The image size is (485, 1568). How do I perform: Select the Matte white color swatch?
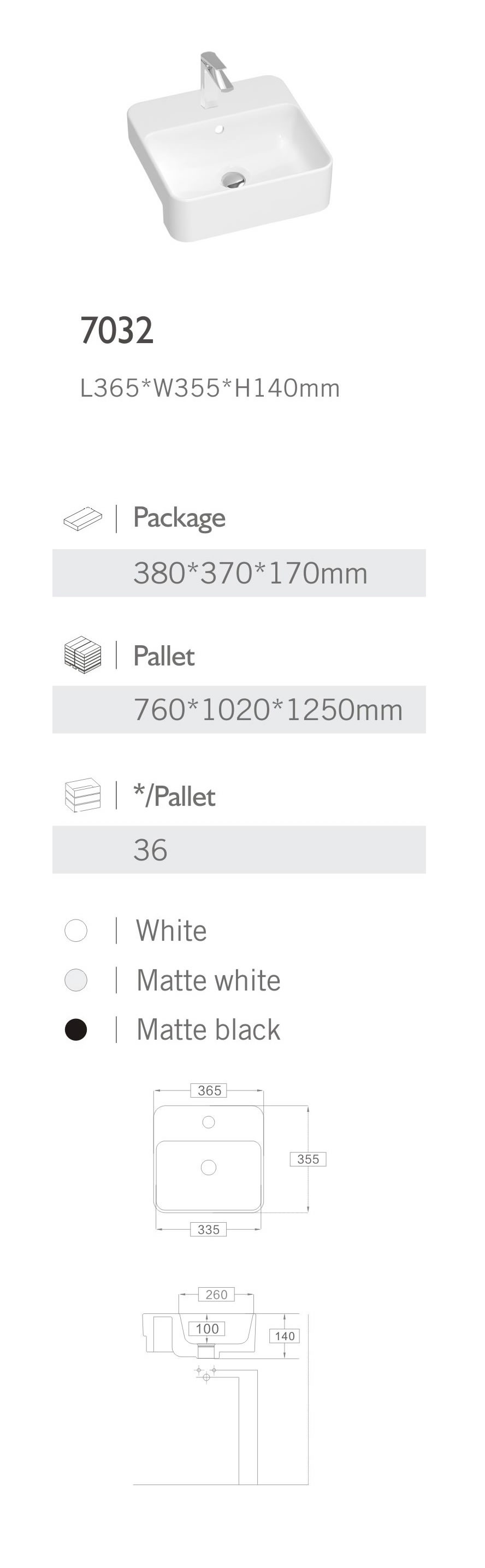coord(76,980)
